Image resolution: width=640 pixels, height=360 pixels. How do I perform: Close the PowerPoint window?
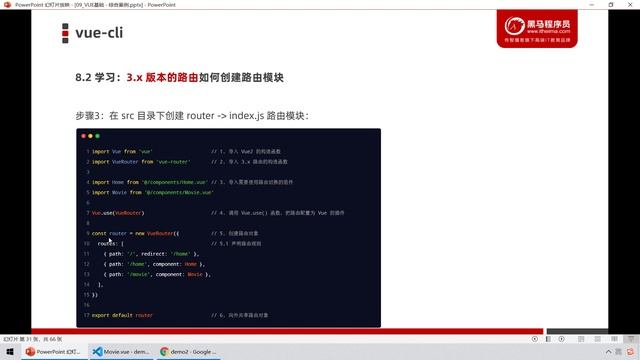coord(630,4)
